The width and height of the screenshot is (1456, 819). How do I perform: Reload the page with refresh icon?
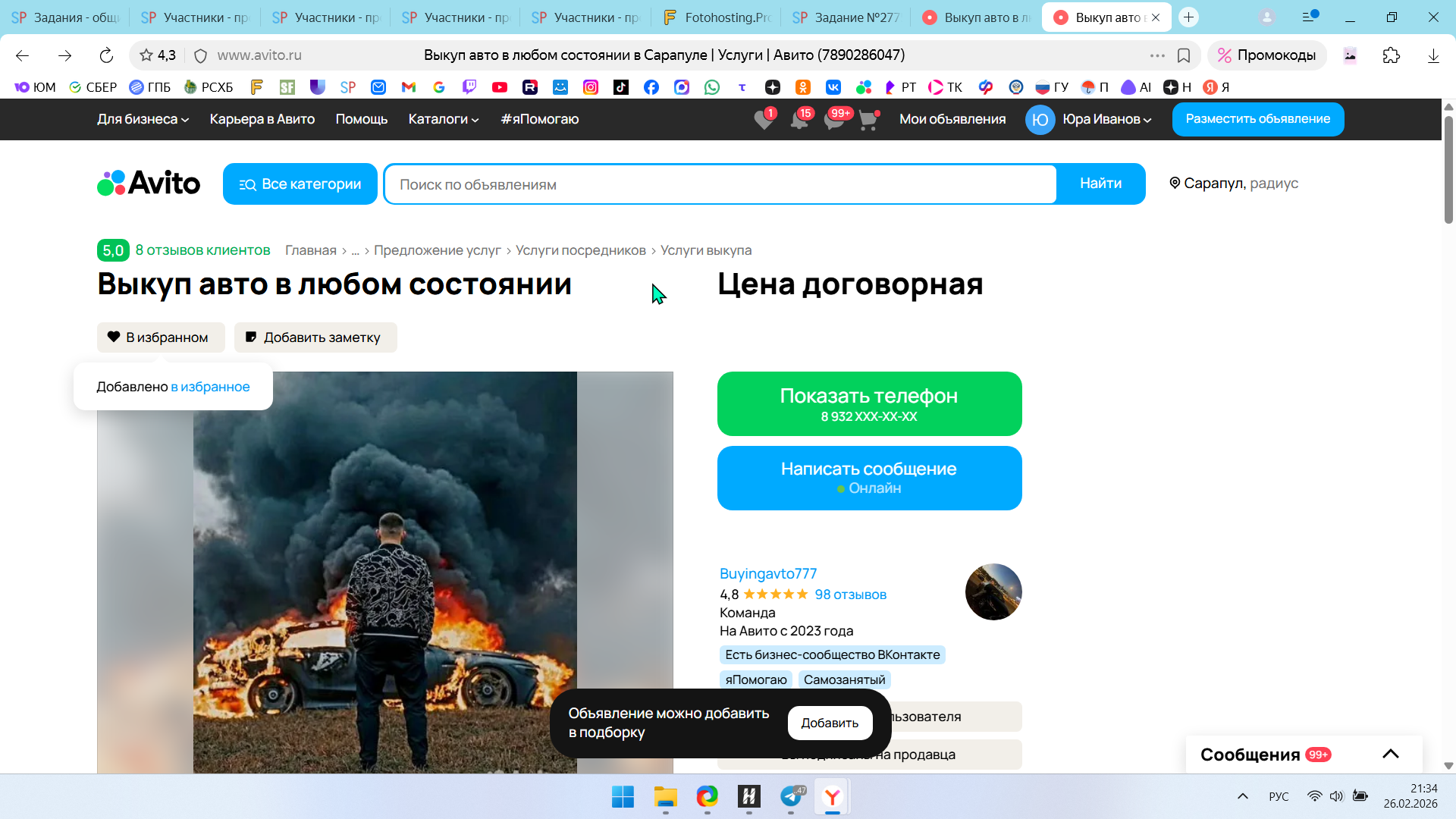[x=106, y=55]
